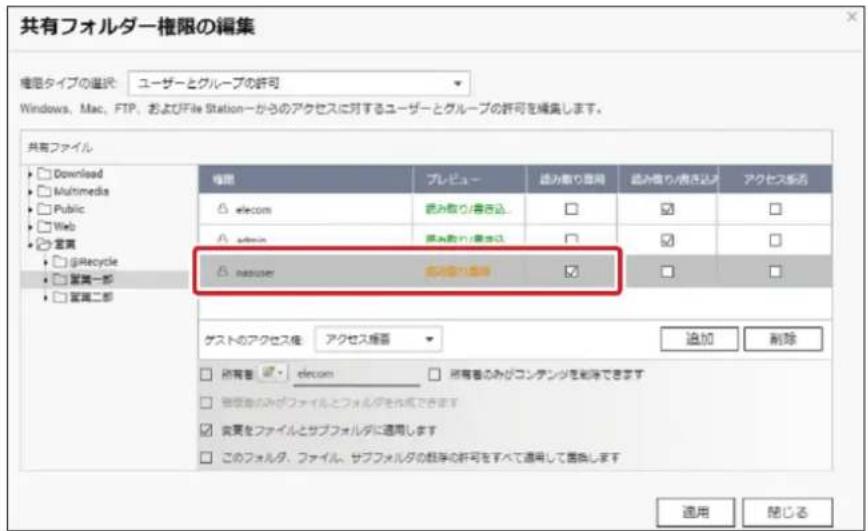
Task: Expand the Multimedia folder arrow
Action: tap(30, 192)
